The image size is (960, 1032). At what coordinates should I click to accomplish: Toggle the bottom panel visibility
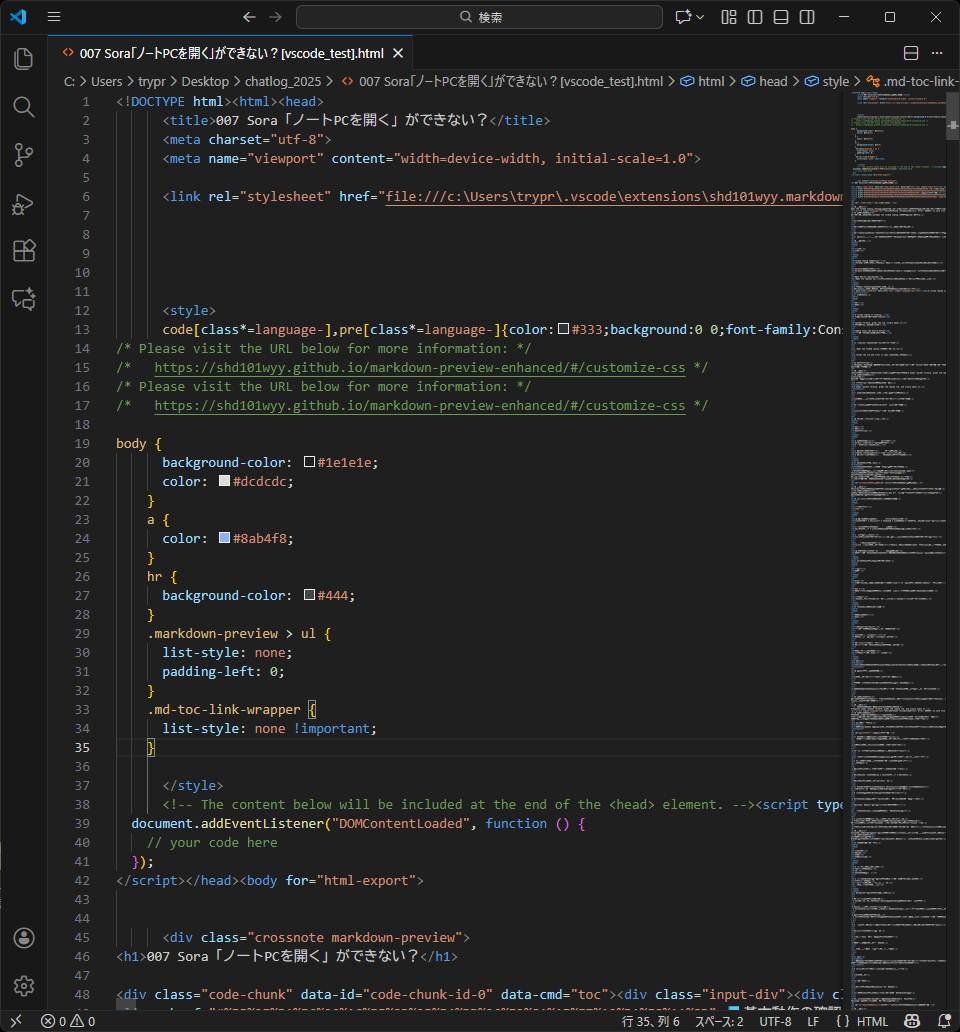coord(781,17)
